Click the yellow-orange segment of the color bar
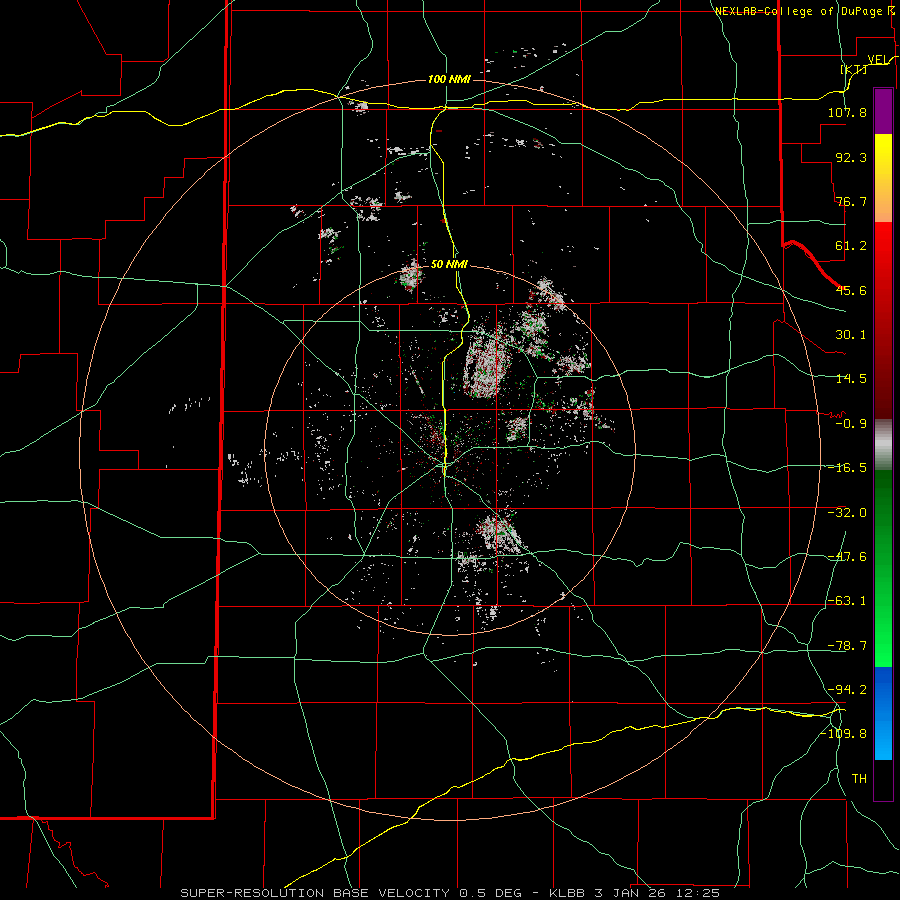This screenshot has width=900, height=900. [883, 178]
